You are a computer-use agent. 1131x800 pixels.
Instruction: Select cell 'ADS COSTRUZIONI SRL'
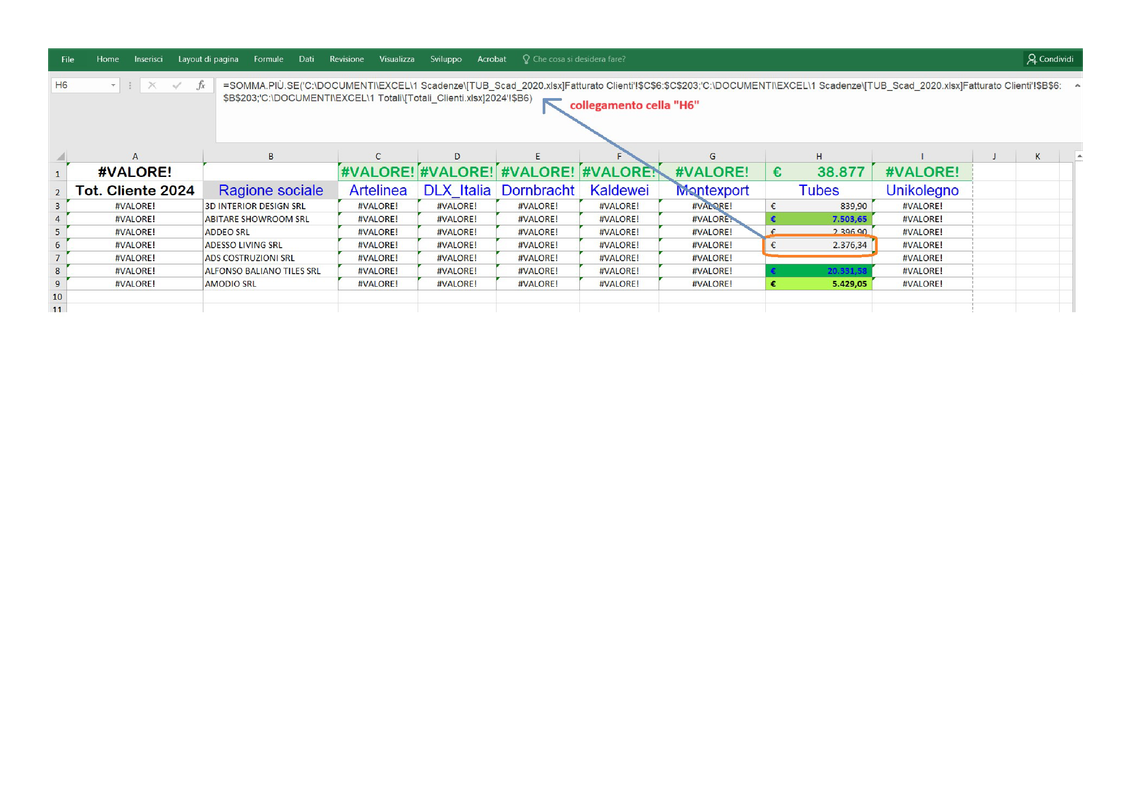[x=270, y=258]
